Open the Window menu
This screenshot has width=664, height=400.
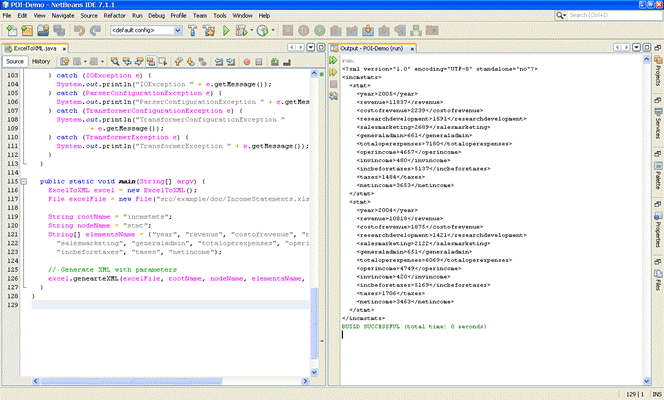[x=242, y=16]
